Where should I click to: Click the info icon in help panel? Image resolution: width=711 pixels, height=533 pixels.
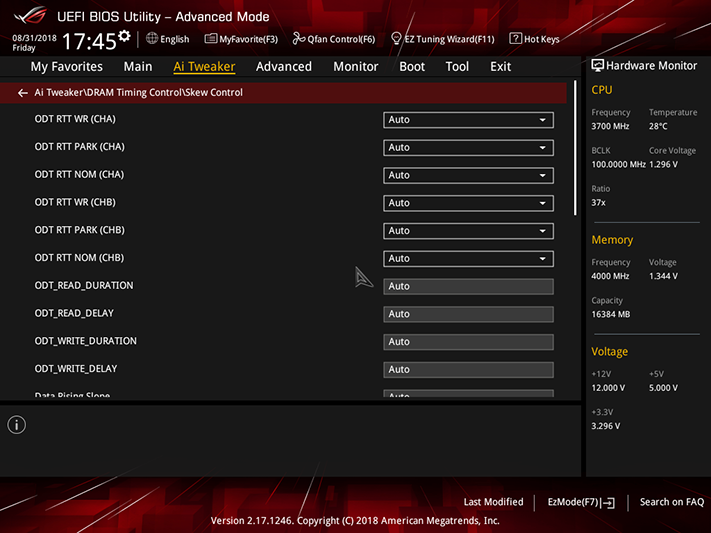tap(17, 425)
